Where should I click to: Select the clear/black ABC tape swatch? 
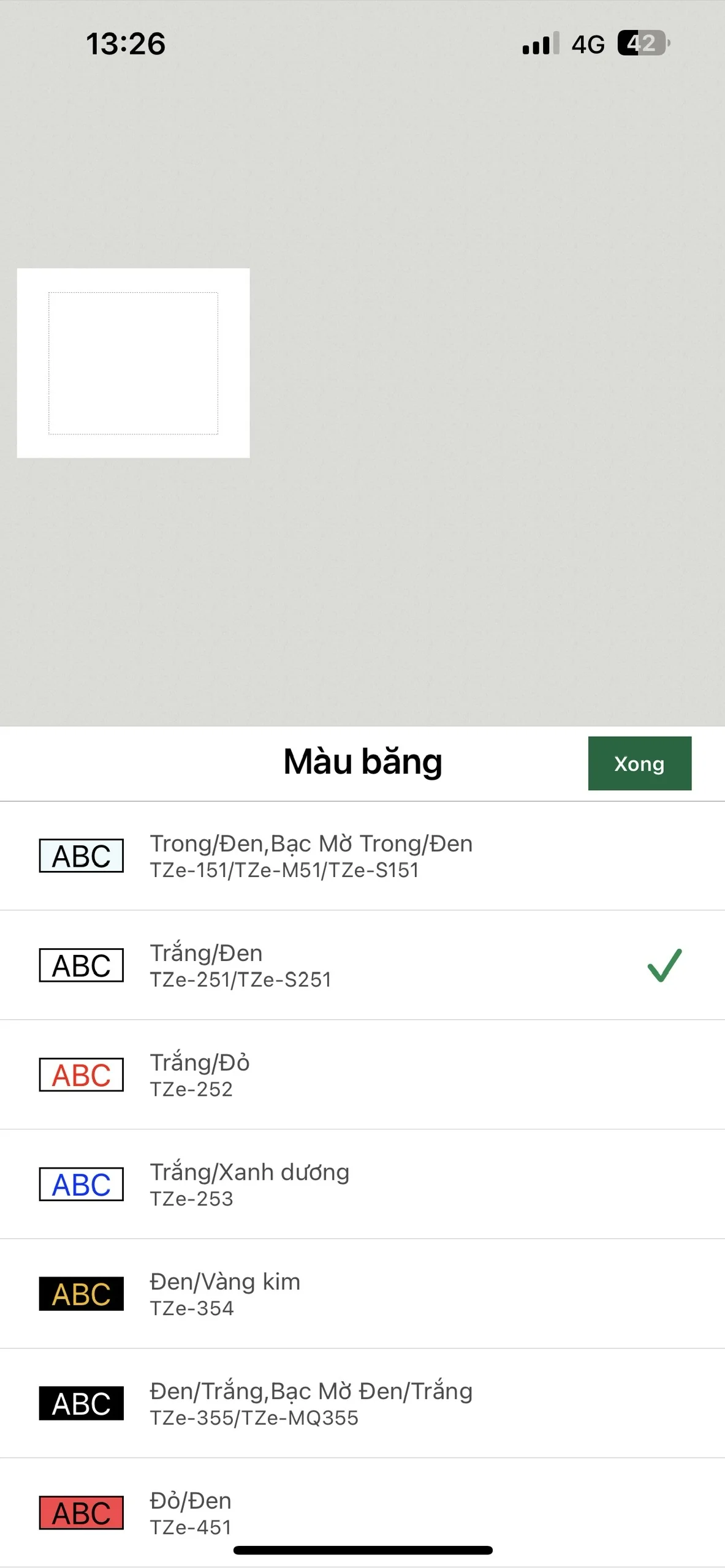click(82, 856)
